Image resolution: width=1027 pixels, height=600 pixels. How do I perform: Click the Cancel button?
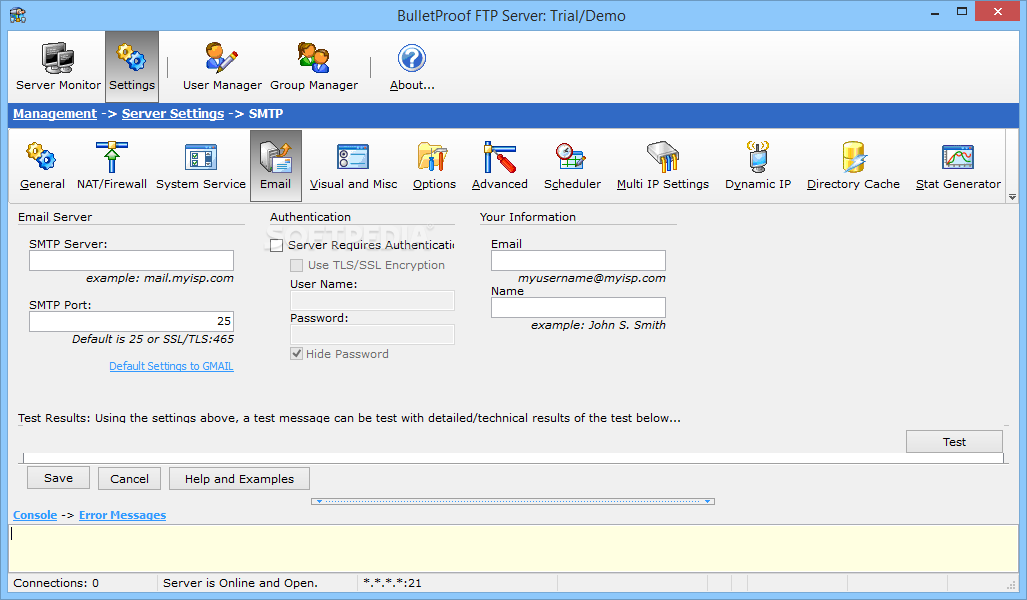(x=130, y=479)
